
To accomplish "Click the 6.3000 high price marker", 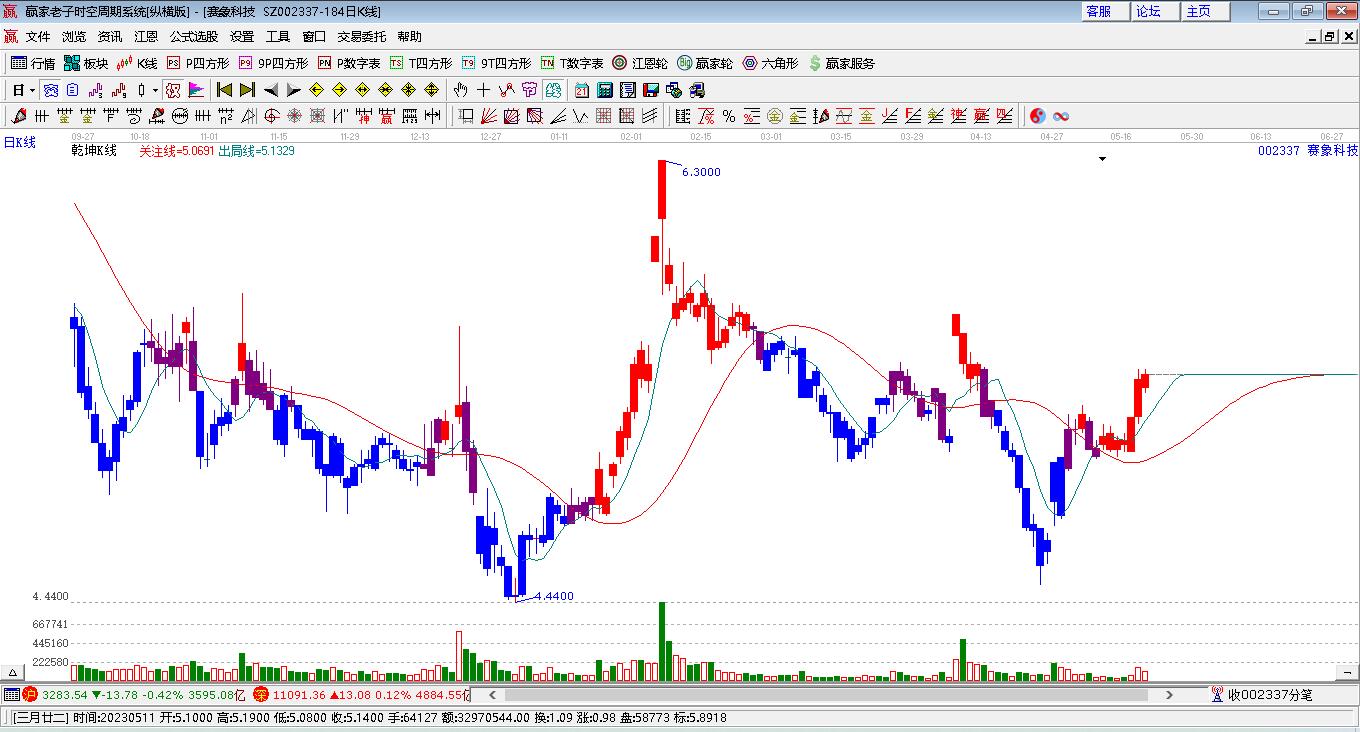I will point(701,172).
